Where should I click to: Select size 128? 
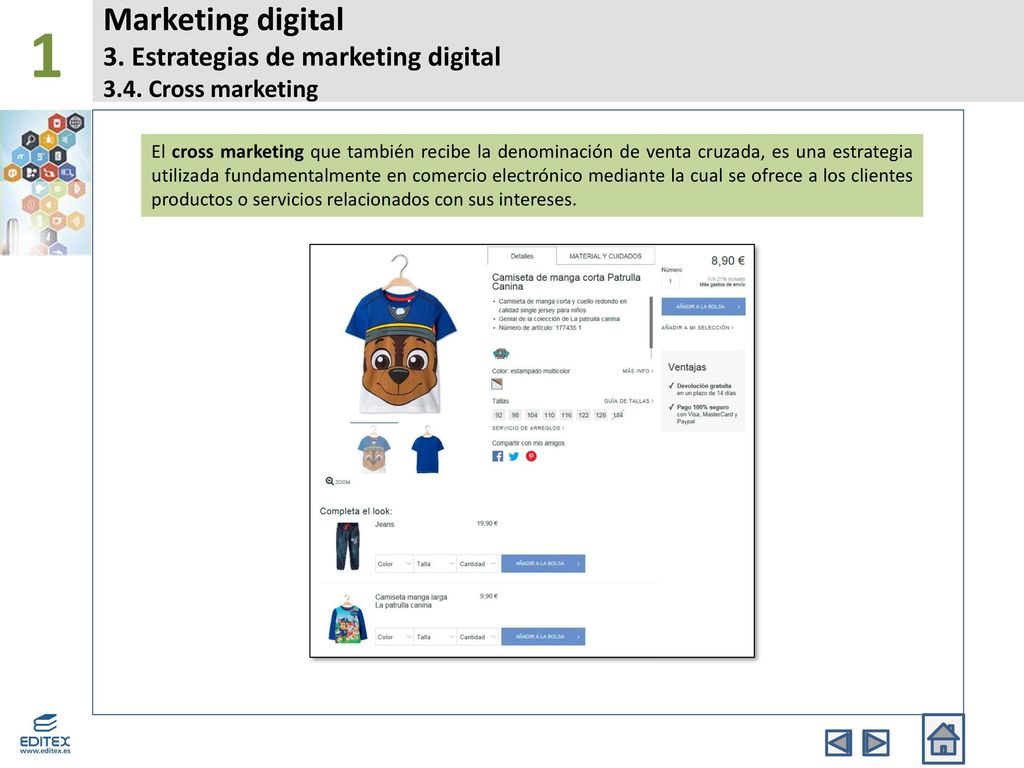(601, 415)
